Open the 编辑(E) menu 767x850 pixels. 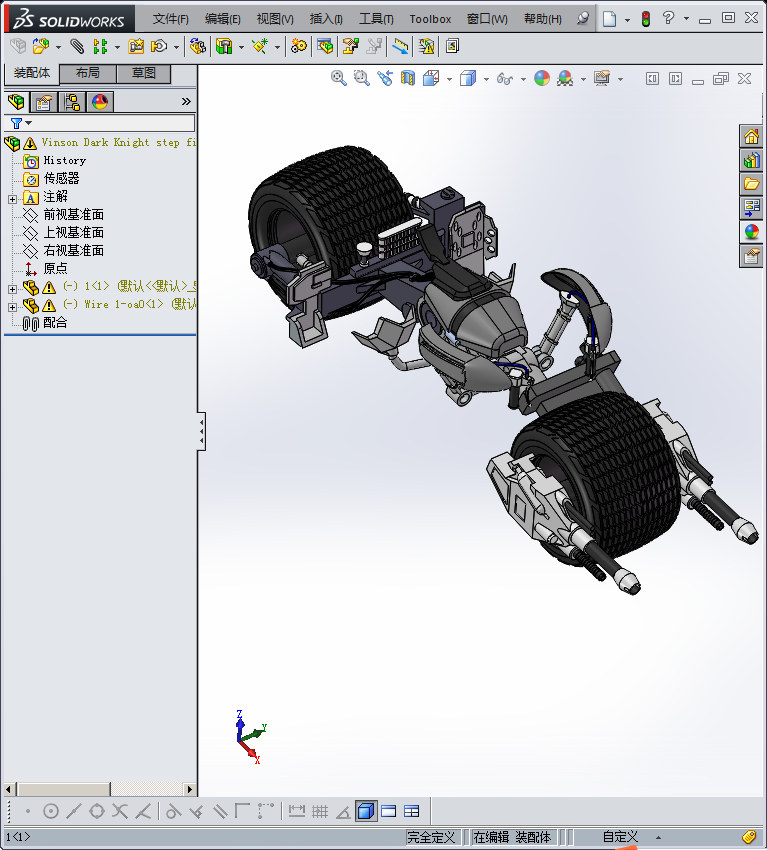click(x=222, y=19)
